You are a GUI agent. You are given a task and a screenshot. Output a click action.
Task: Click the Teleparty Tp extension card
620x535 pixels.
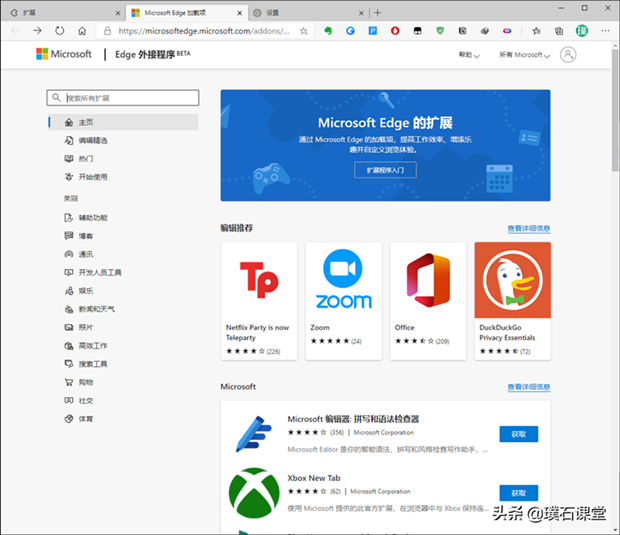pyautogui.click(x=259, y=301)
